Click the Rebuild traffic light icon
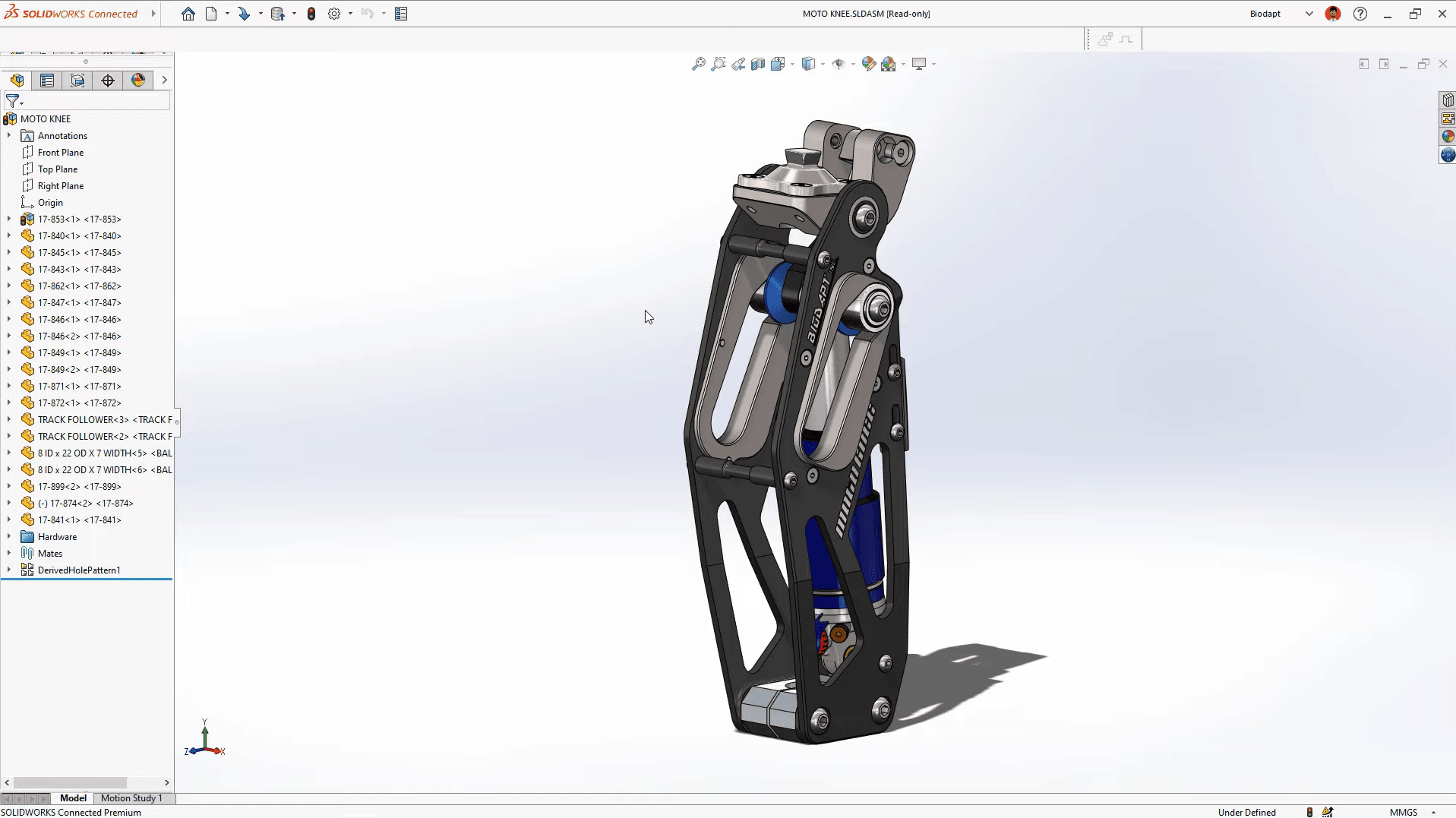Screen dimensions: 1456x818 coord(311,14)
